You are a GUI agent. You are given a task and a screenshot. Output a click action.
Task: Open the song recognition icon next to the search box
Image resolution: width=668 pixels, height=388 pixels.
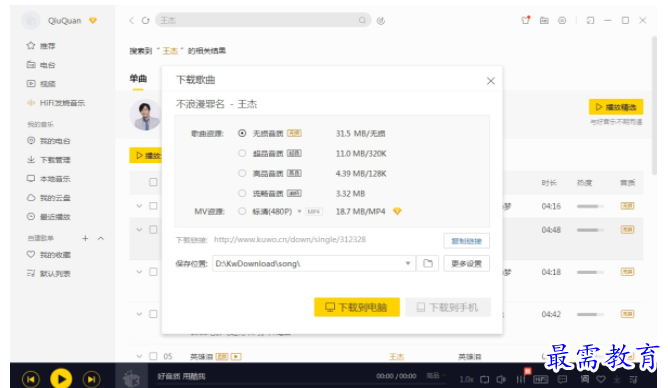pos(381,20)
